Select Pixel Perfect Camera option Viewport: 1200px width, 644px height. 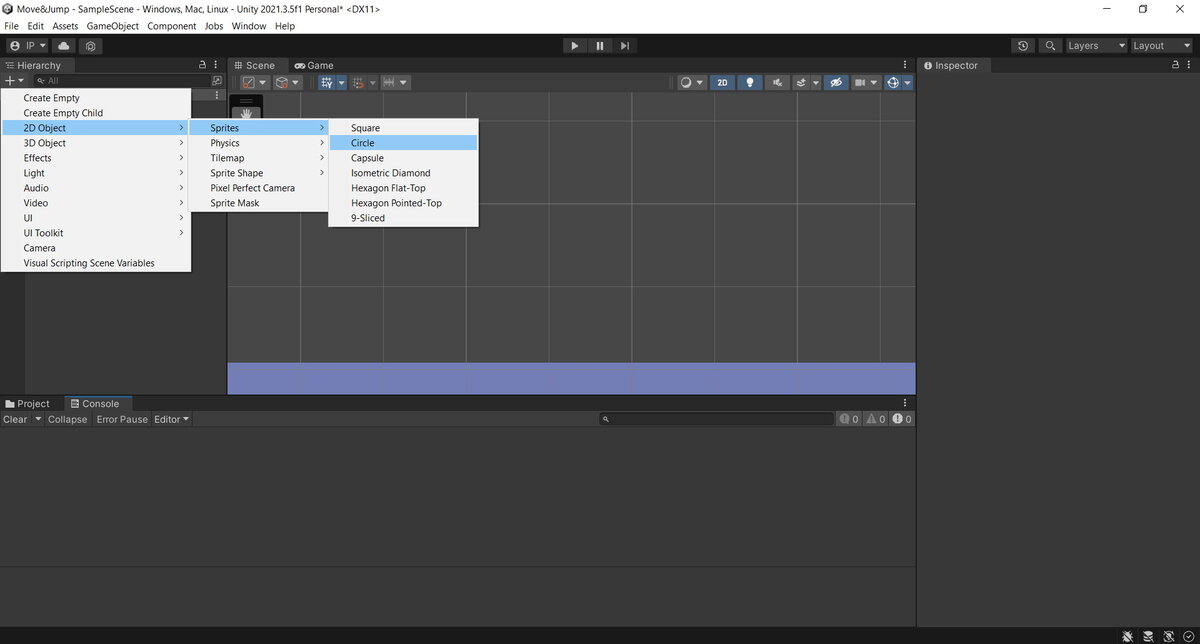[259, 188]
